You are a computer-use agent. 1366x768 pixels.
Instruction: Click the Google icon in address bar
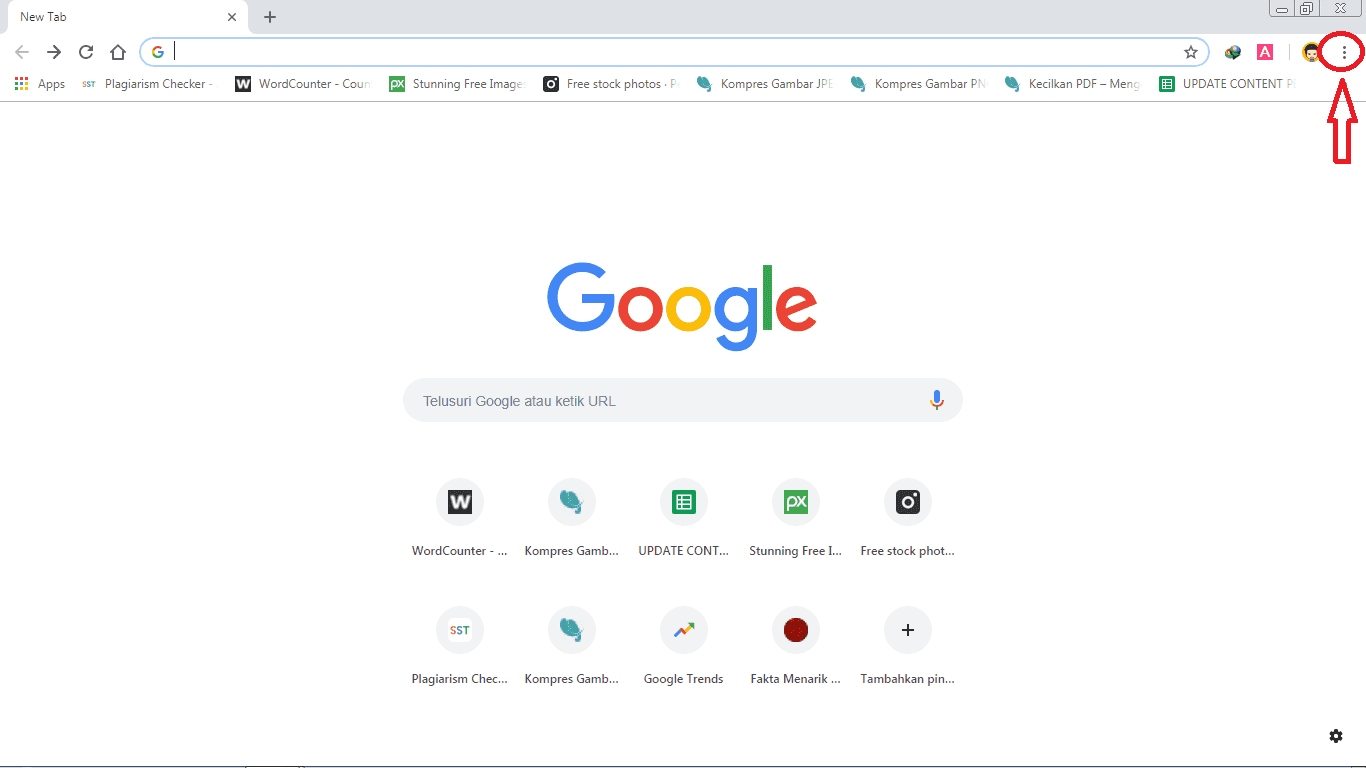(158, 52)
